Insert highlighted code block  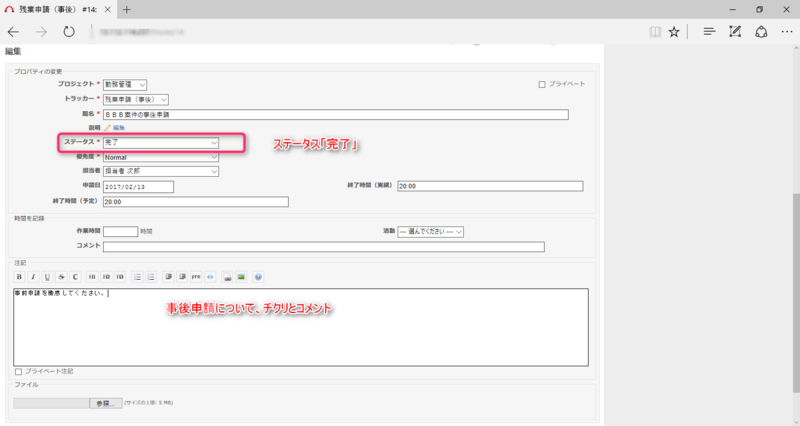[x=210, y=277]
